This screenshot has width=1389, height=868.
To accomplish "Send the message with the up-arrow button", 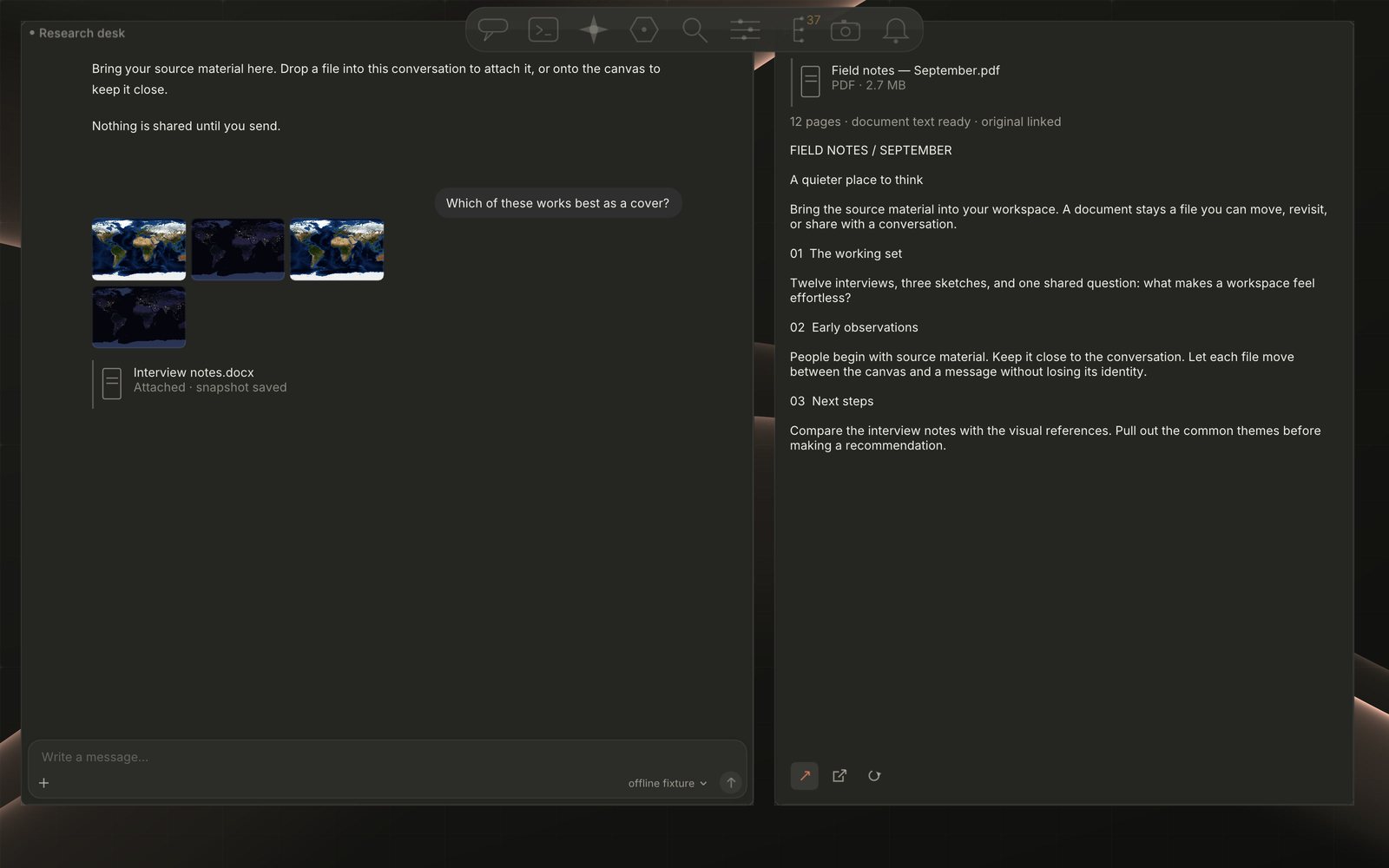I will (731, 783).
